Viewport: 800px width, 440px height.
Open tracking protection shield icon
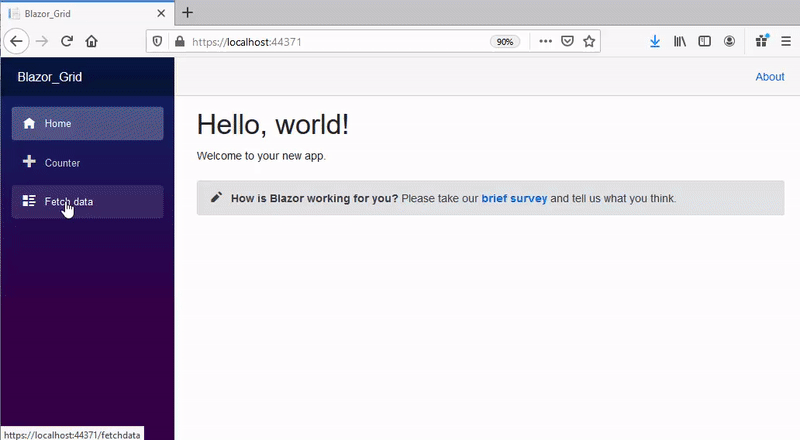157,41
